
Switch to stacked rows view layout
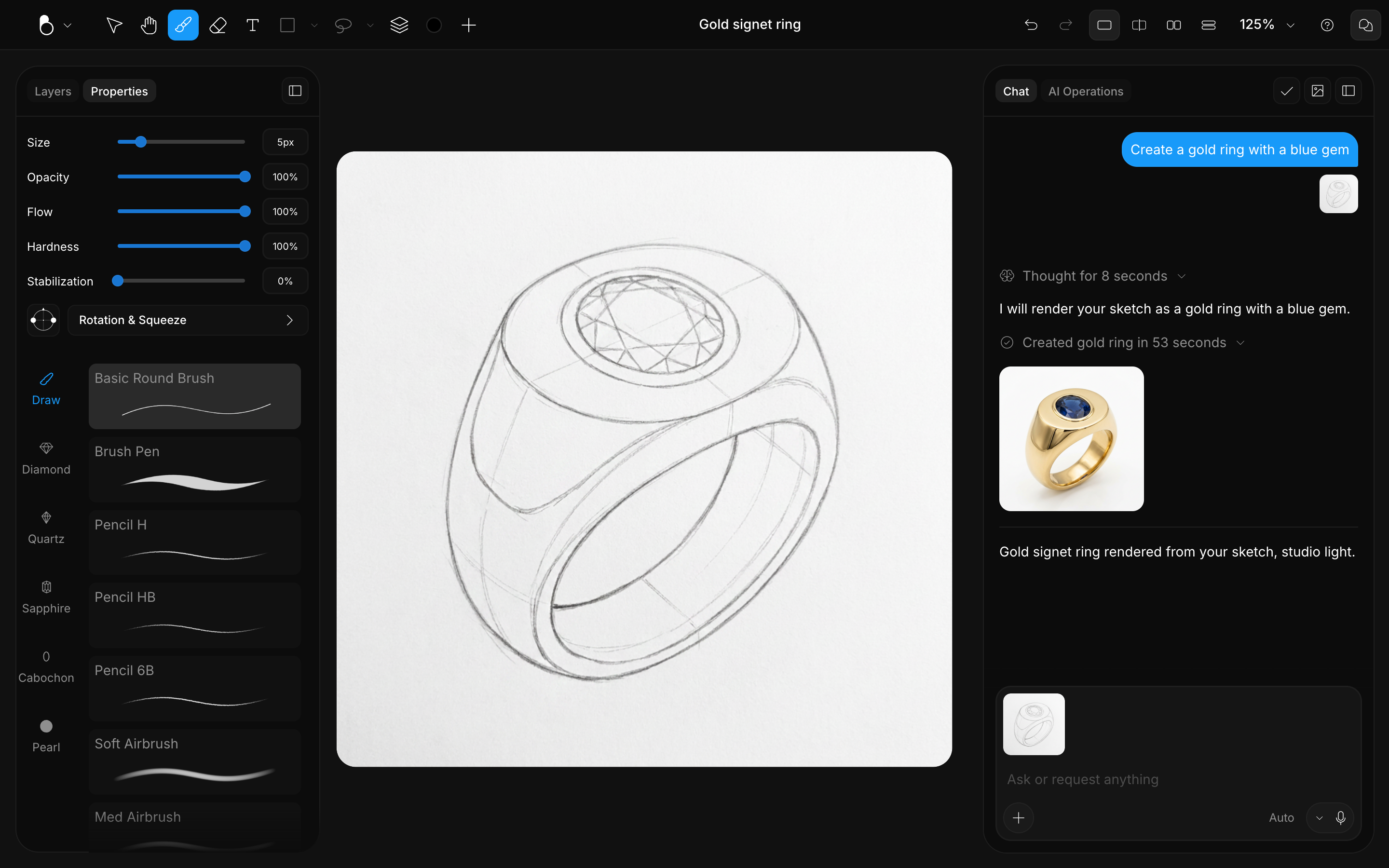tap(1209, 25)
